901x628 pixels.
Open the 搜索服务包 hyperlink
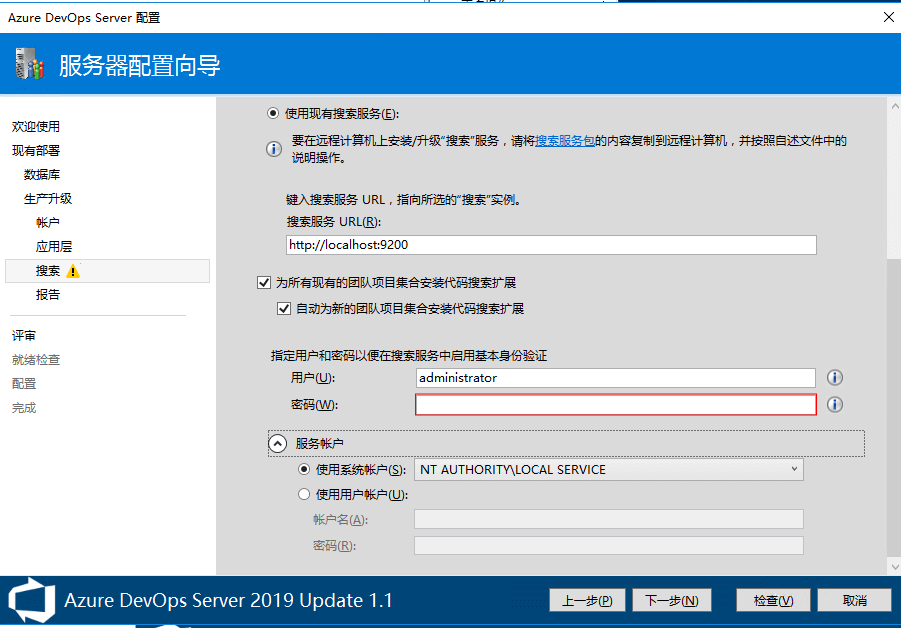click(x=566, y=141)
